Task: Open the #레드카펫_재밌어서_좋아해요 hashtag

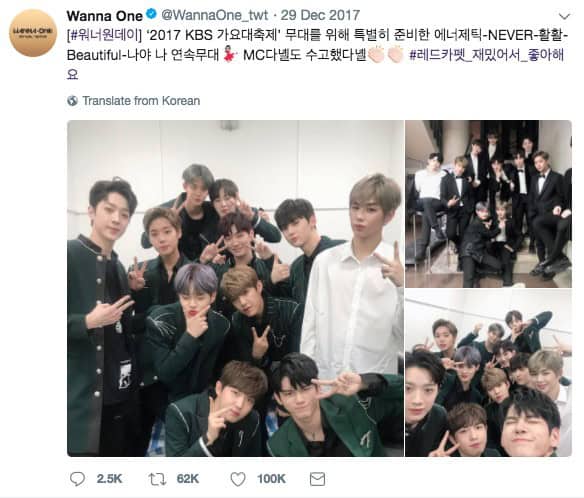Action: pyautogui.click(x=486, y=55)
